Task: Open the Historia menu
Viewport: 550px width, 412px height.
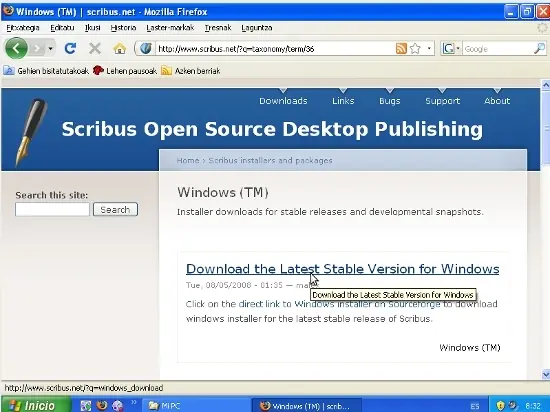Action: point(123,28)
